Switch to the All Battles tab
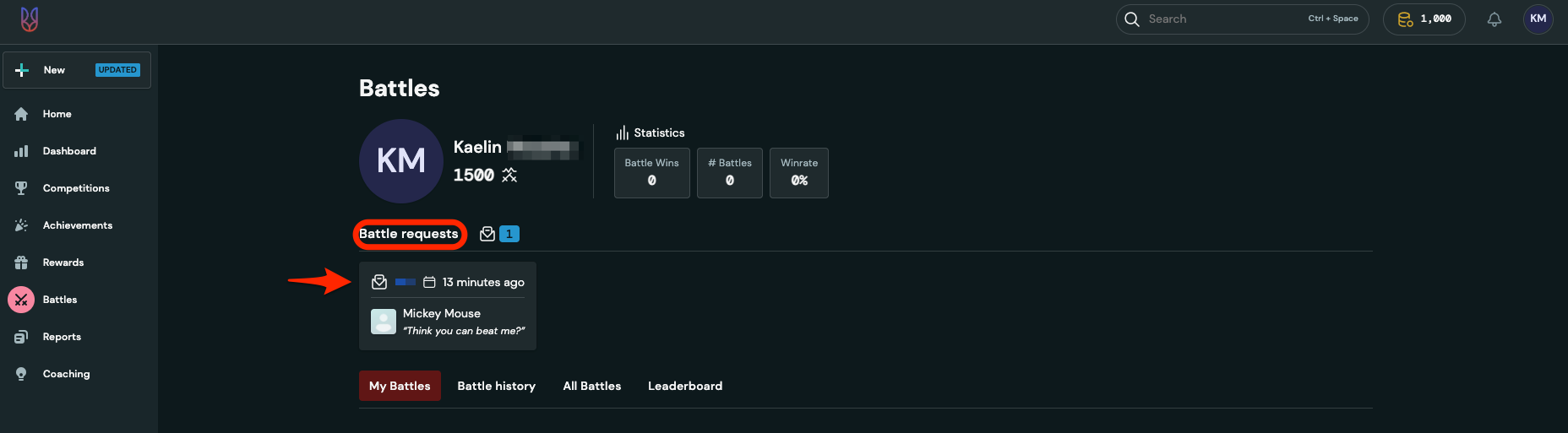 click(x=591, y=386)
